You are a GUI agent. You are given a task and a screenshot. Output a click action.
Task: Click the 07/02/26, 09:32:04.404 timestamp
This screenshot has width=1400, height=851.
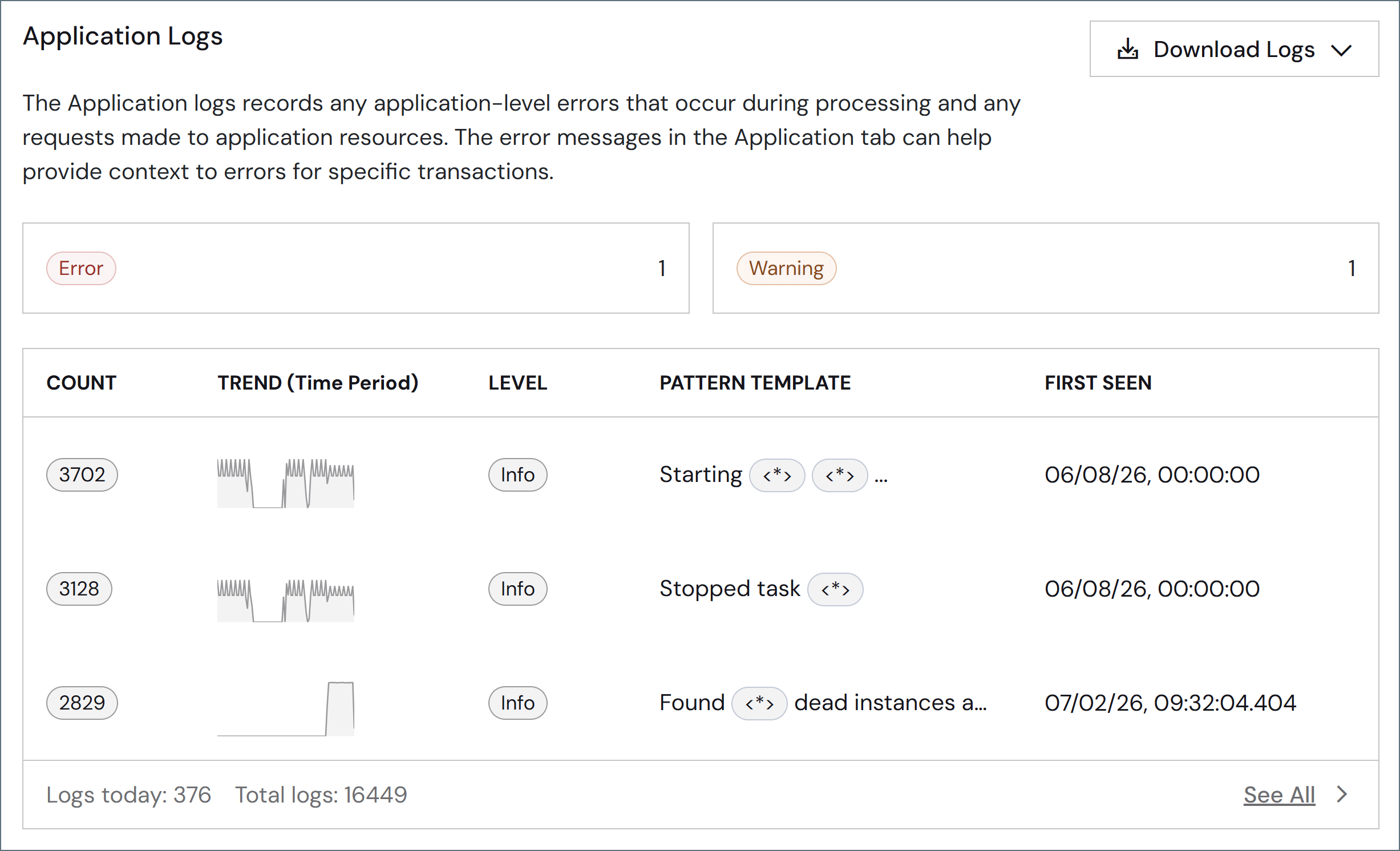[x=1170, y=703]
